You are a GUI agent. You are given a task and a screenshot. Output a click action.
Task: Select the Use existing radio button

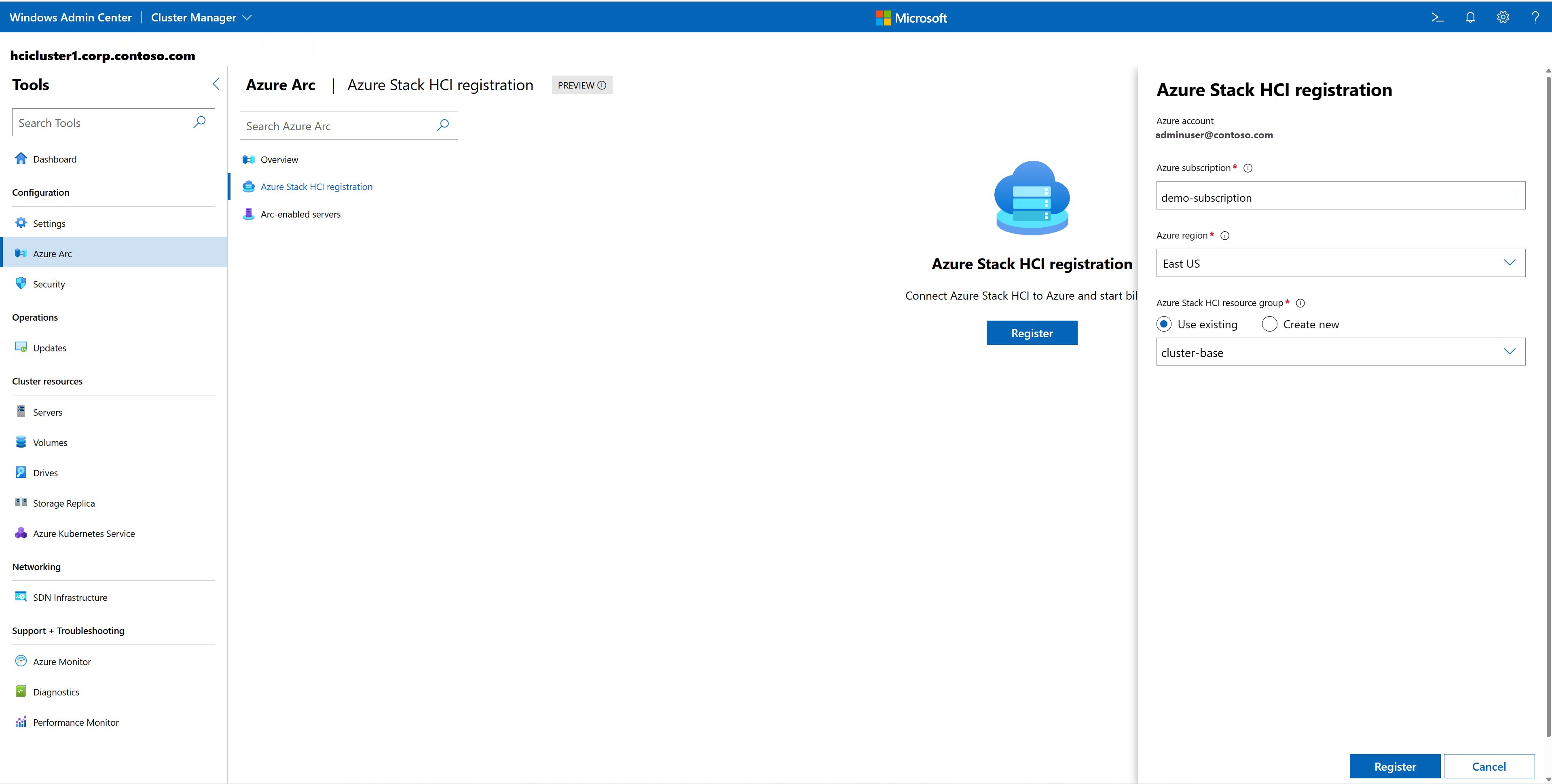[1164, 324]
